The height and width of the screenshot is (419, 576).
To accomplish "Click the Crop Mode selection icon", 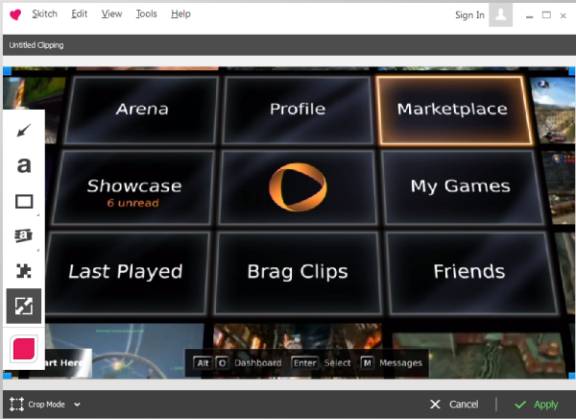I will click(x=17, y=404).
